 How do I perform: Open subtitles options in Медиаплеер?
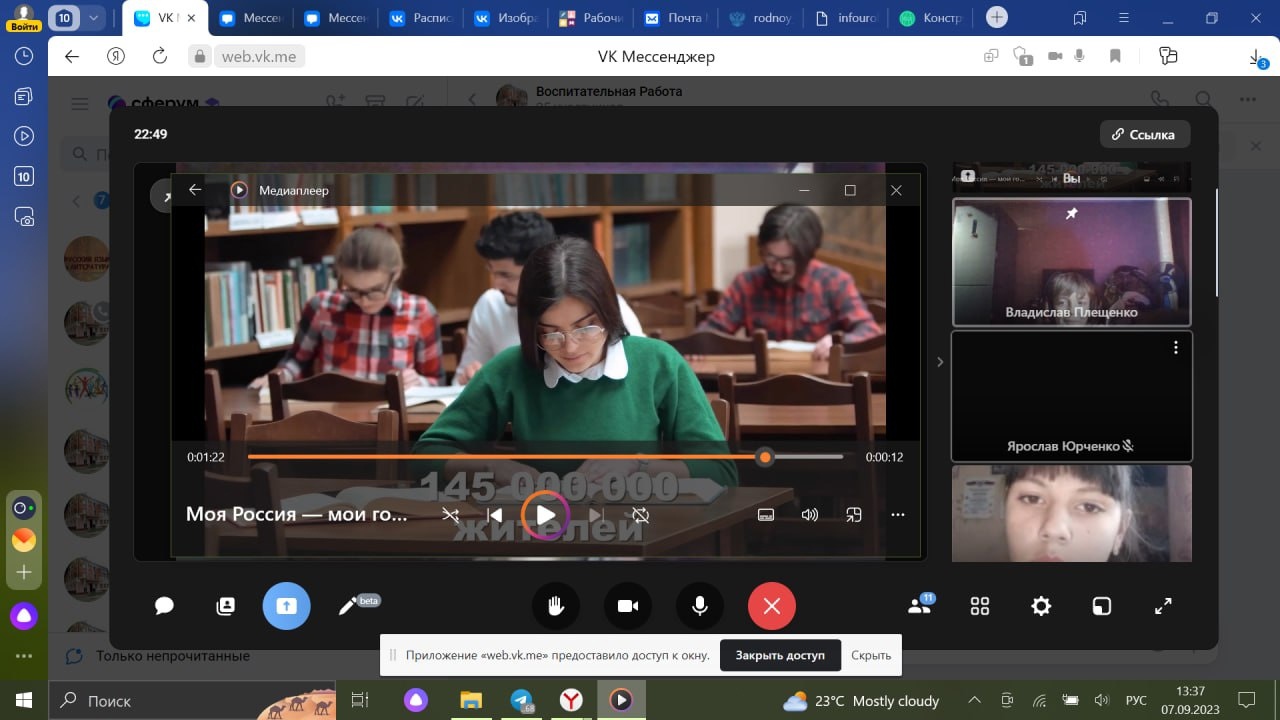coord(766,515)
